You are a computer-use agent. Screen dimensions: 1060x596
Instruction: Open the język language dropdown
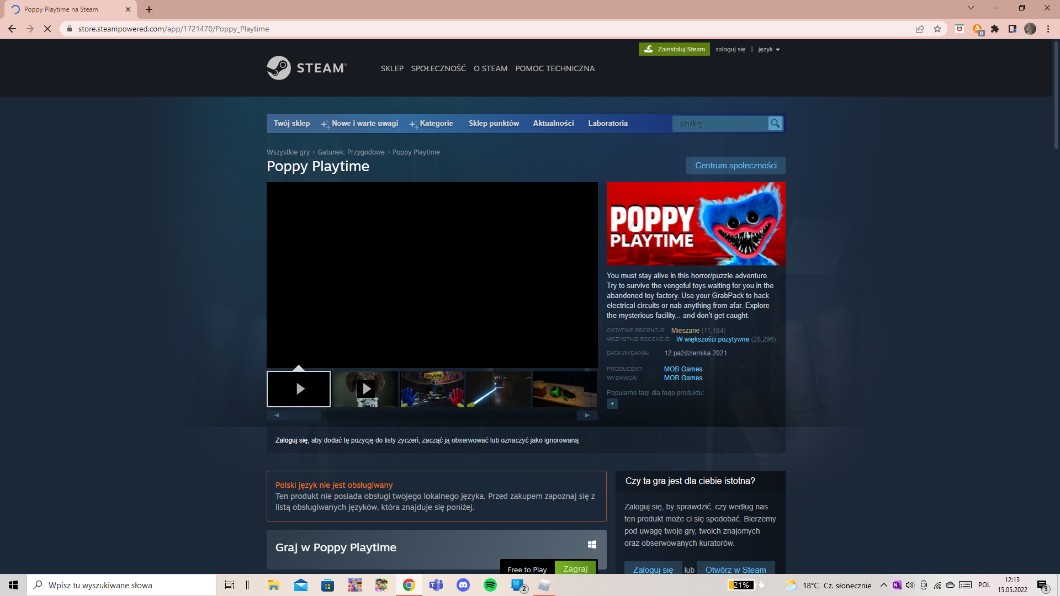[768, 49]
